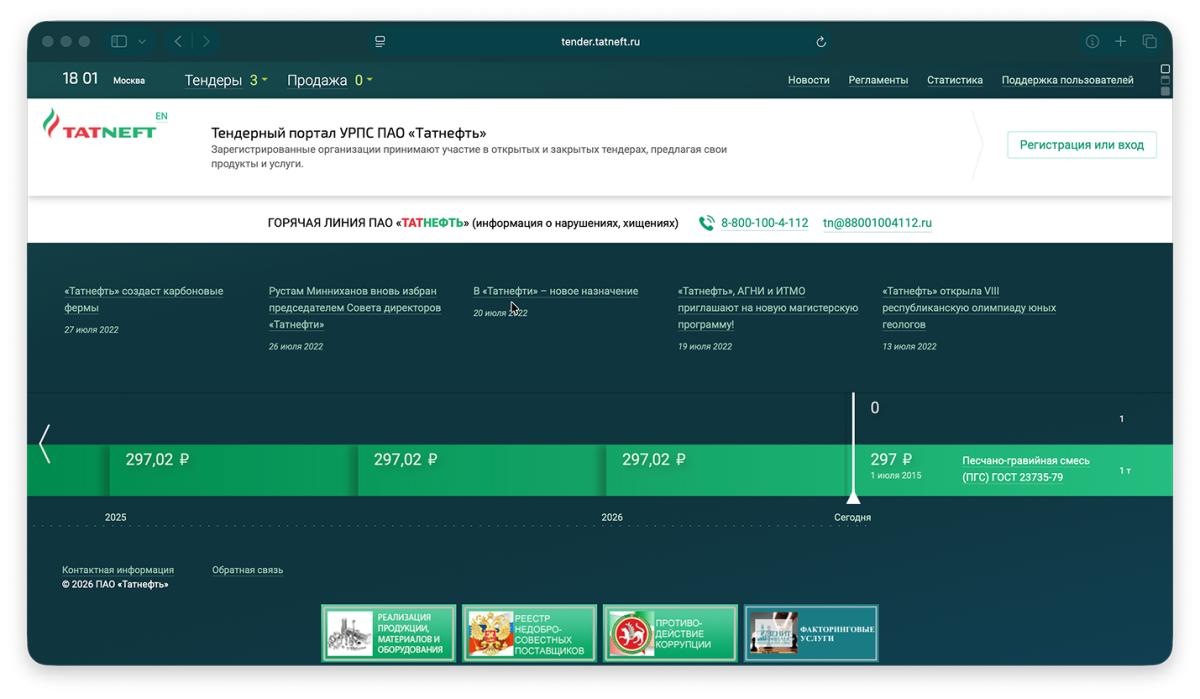Click the 27 июля 2022 news date
This screenshot has height=699, width=1200.
pos(91,330)
